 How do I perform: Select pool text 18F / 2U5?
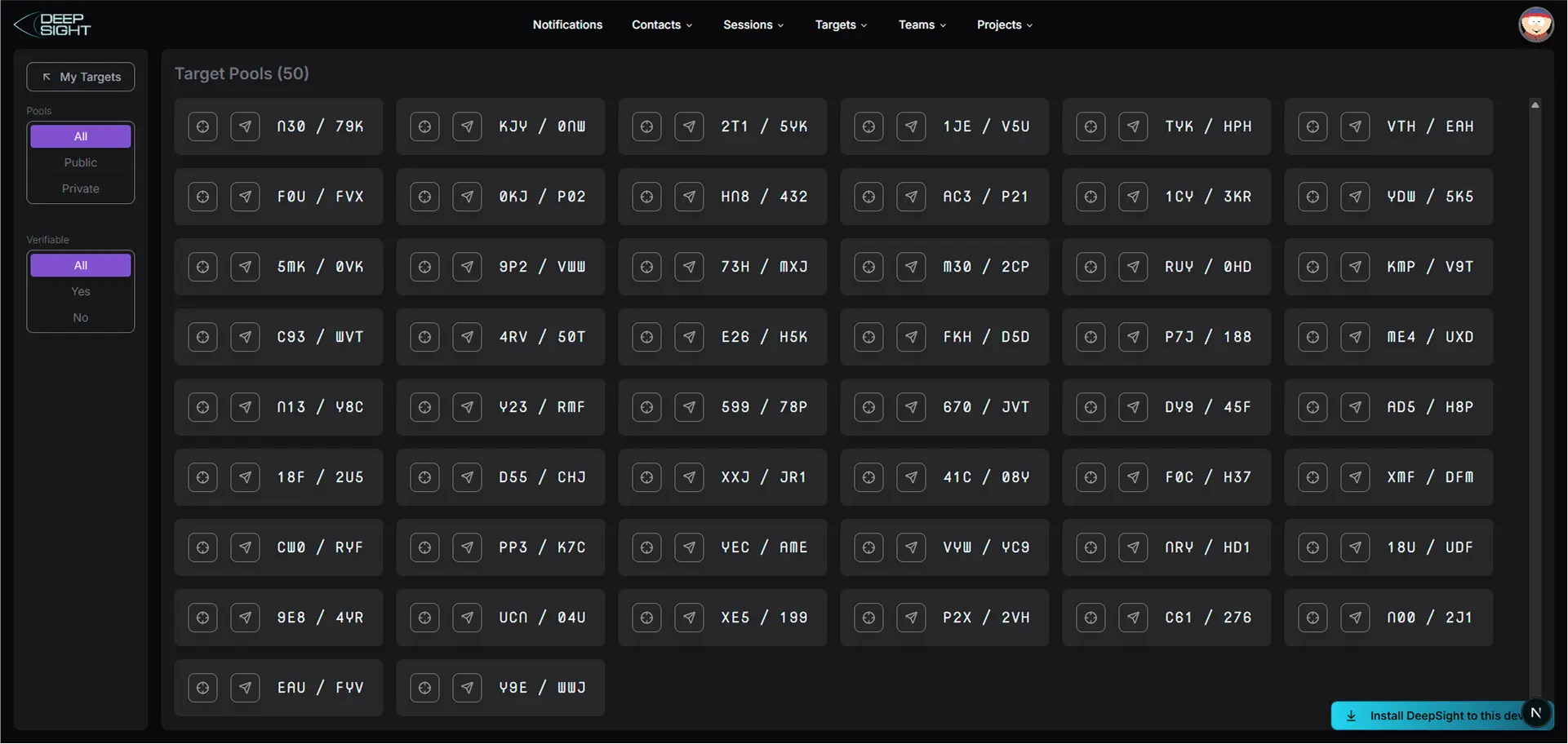click(321, 477)
